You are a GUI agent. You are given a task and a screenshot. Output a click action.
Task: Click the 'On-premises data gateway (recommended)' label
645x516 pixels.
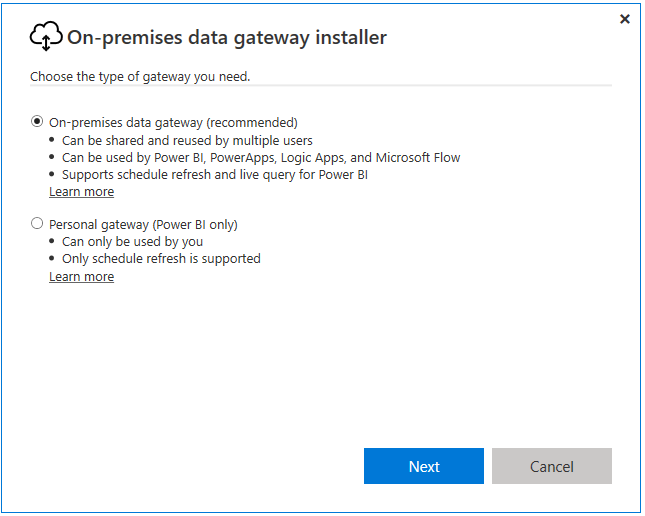(x=173, y=123)
